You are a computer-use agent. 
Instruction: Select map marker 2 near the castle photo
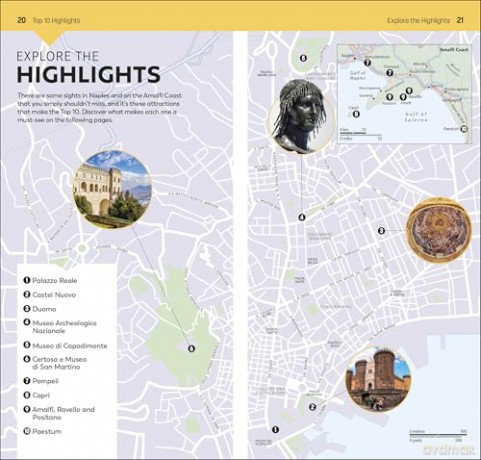pyautogui.click(x=312, y=407)
